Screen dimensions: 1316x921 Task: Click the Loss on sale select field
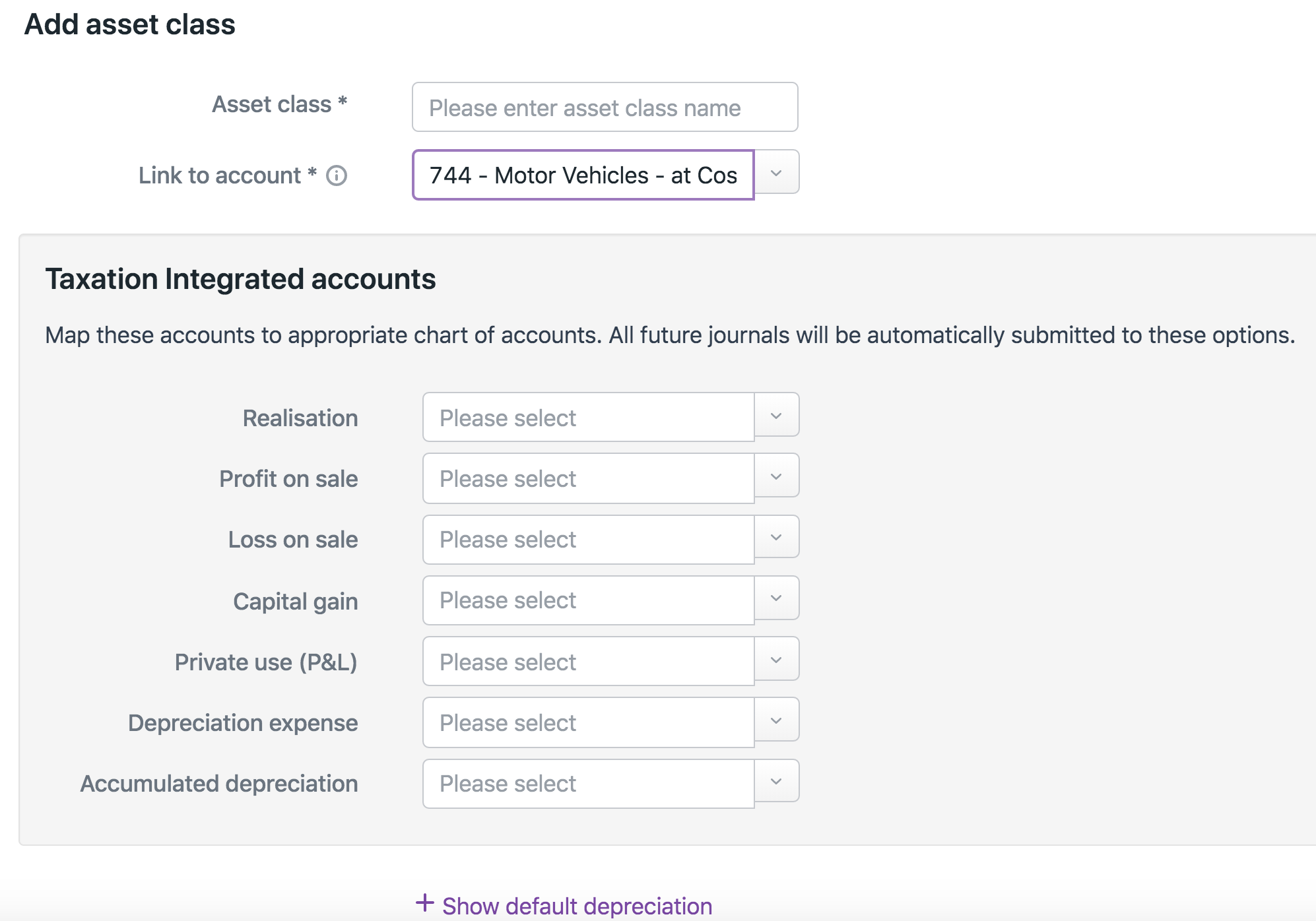pyautogui.click(x=588, y=540)
